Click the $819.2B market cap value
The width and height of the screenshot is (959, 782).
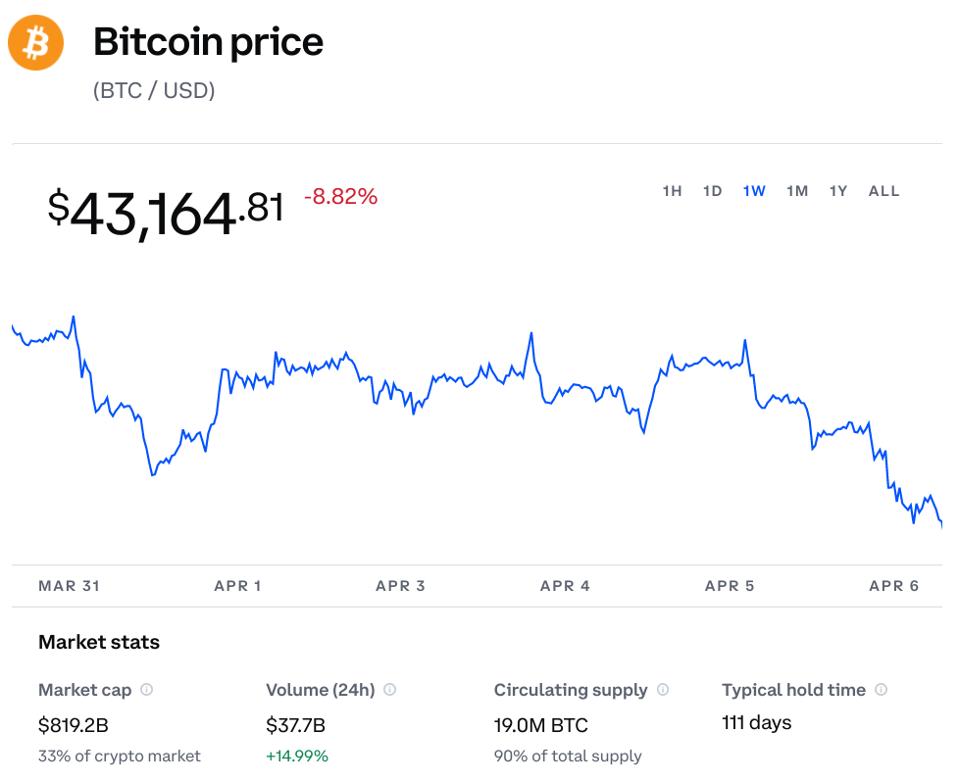pyautogui.click(x=72, y=725)
